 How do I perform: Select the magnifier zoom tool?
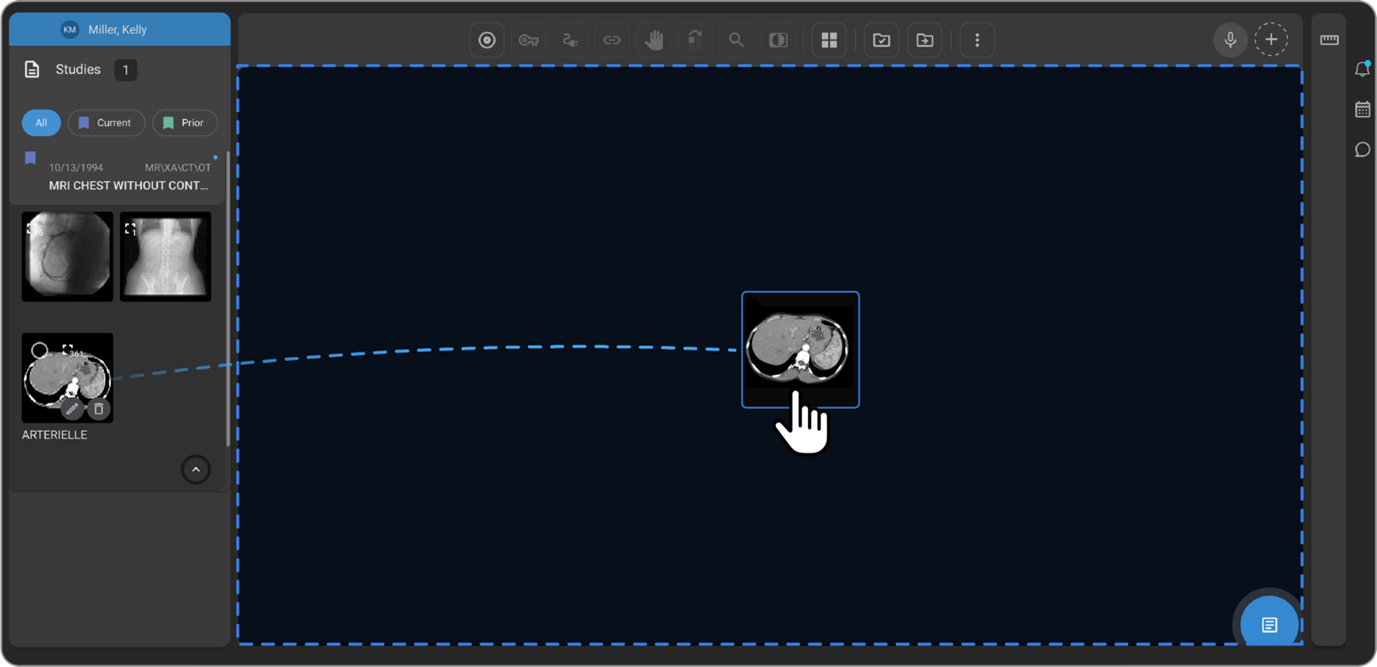(736, 40)
